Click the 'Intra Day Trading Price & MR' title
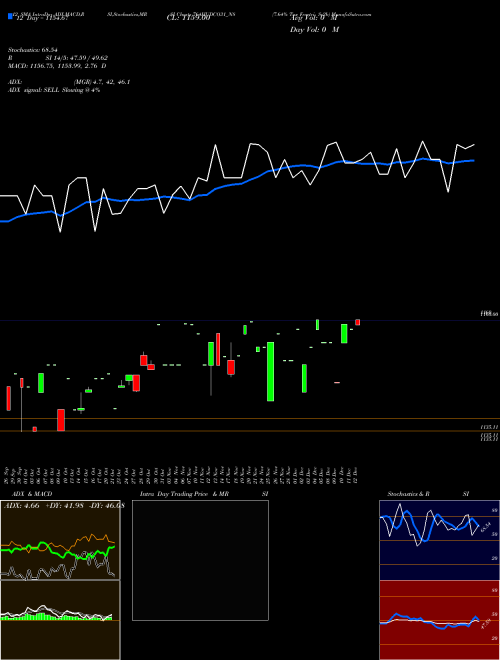500x660 pixels. (x=184, y=494)
